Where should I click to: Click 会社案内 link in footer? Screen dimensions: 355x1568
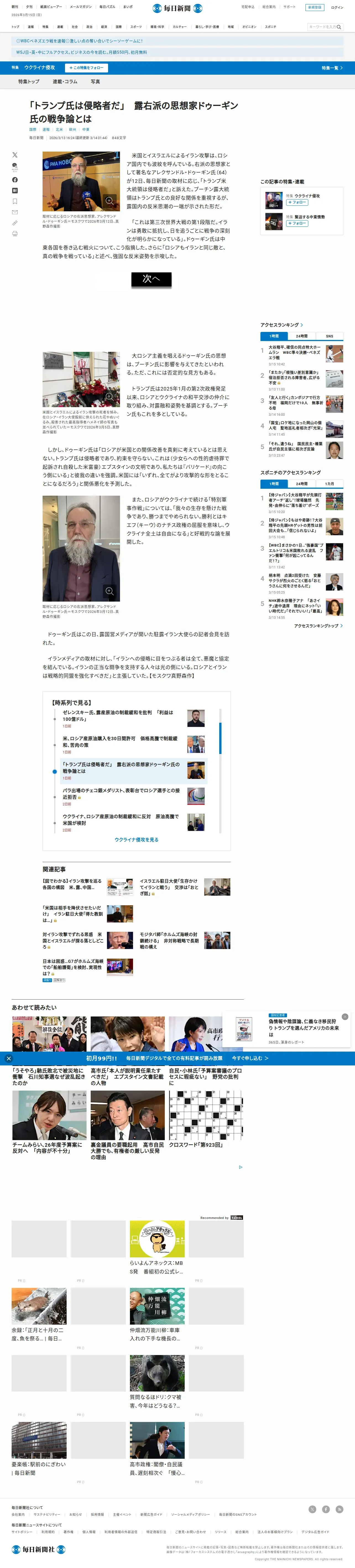tap(18, 1514)
